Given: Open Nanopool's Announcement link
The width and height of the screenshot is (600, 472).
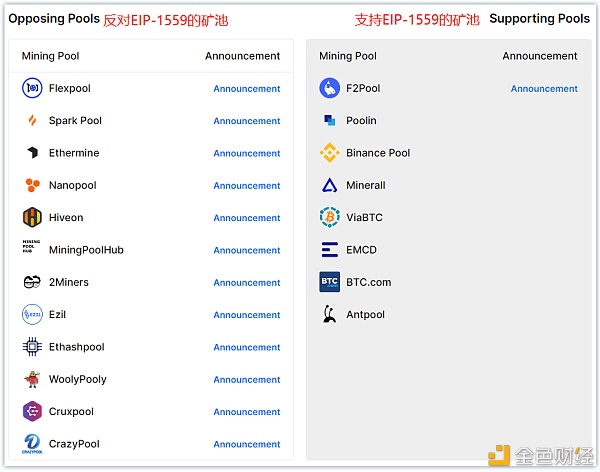Looking at the screenshot, I should [x=247, y=185].
